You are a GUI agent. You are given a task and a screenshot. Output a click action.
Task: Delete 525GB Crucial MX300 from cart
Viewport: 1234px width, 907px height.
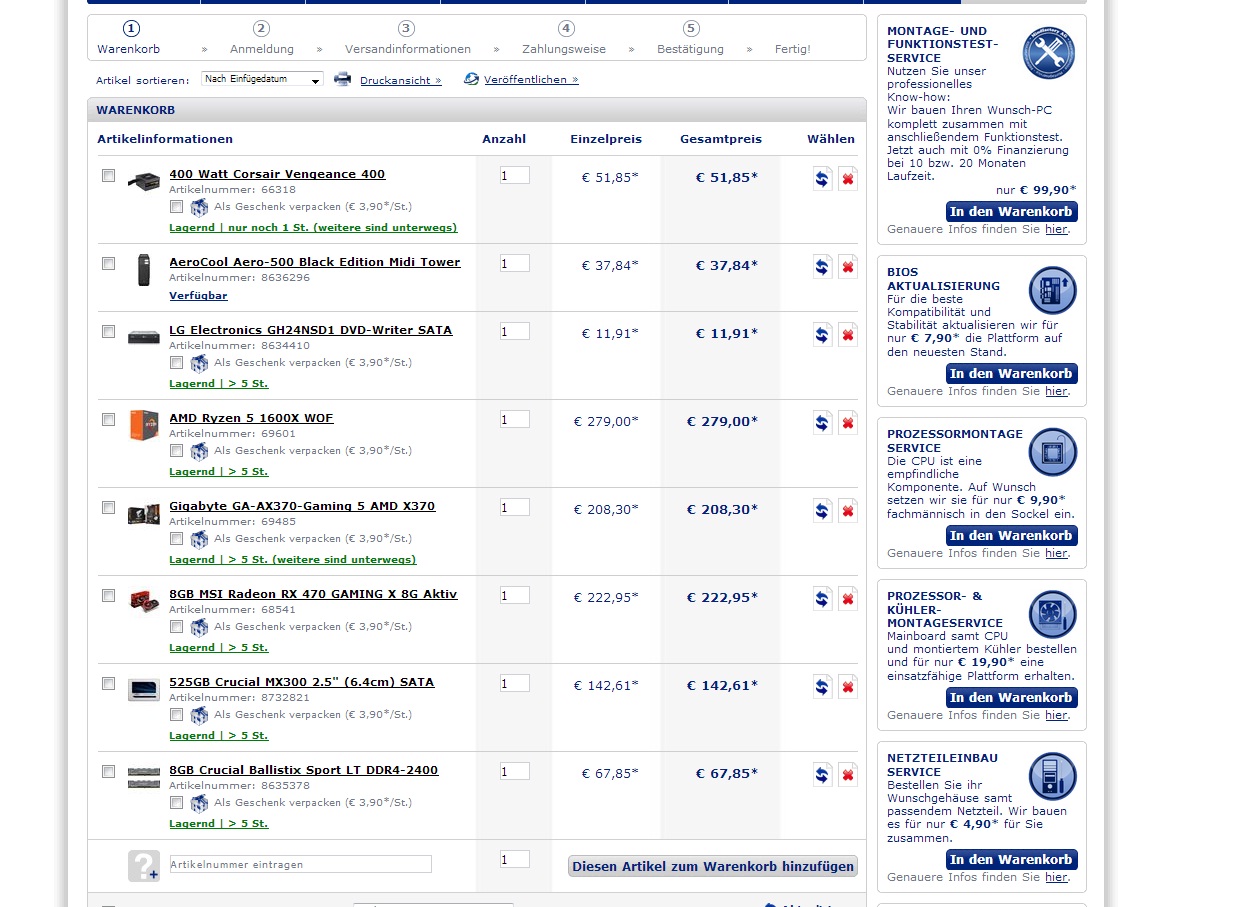click(848, 687)
